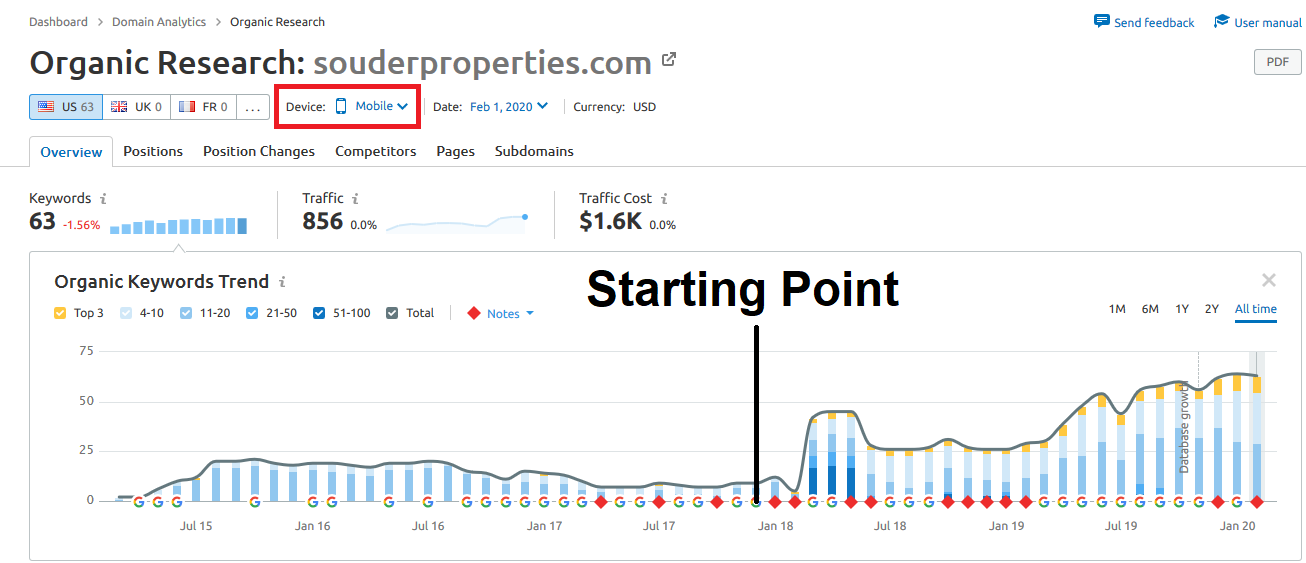Click info icon next to Traffic Cost

664,199
